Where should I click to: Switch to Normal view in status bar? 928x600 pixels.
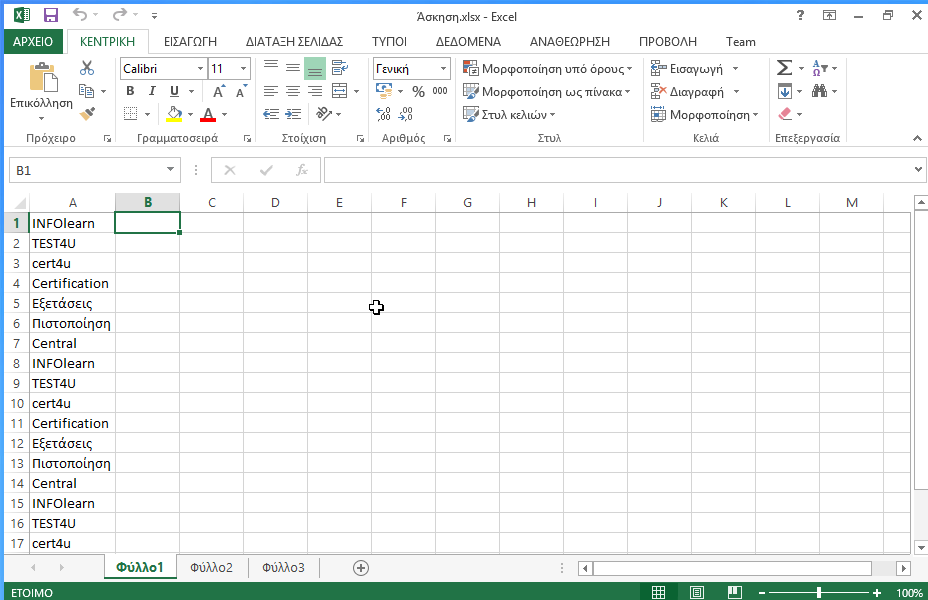tap(658, 592)
